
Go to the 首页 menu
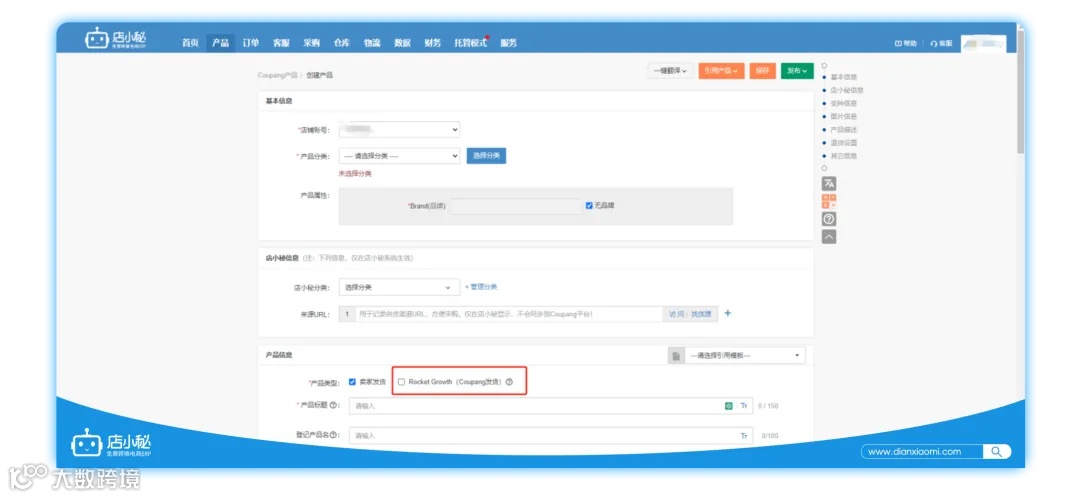click(190, 43)
